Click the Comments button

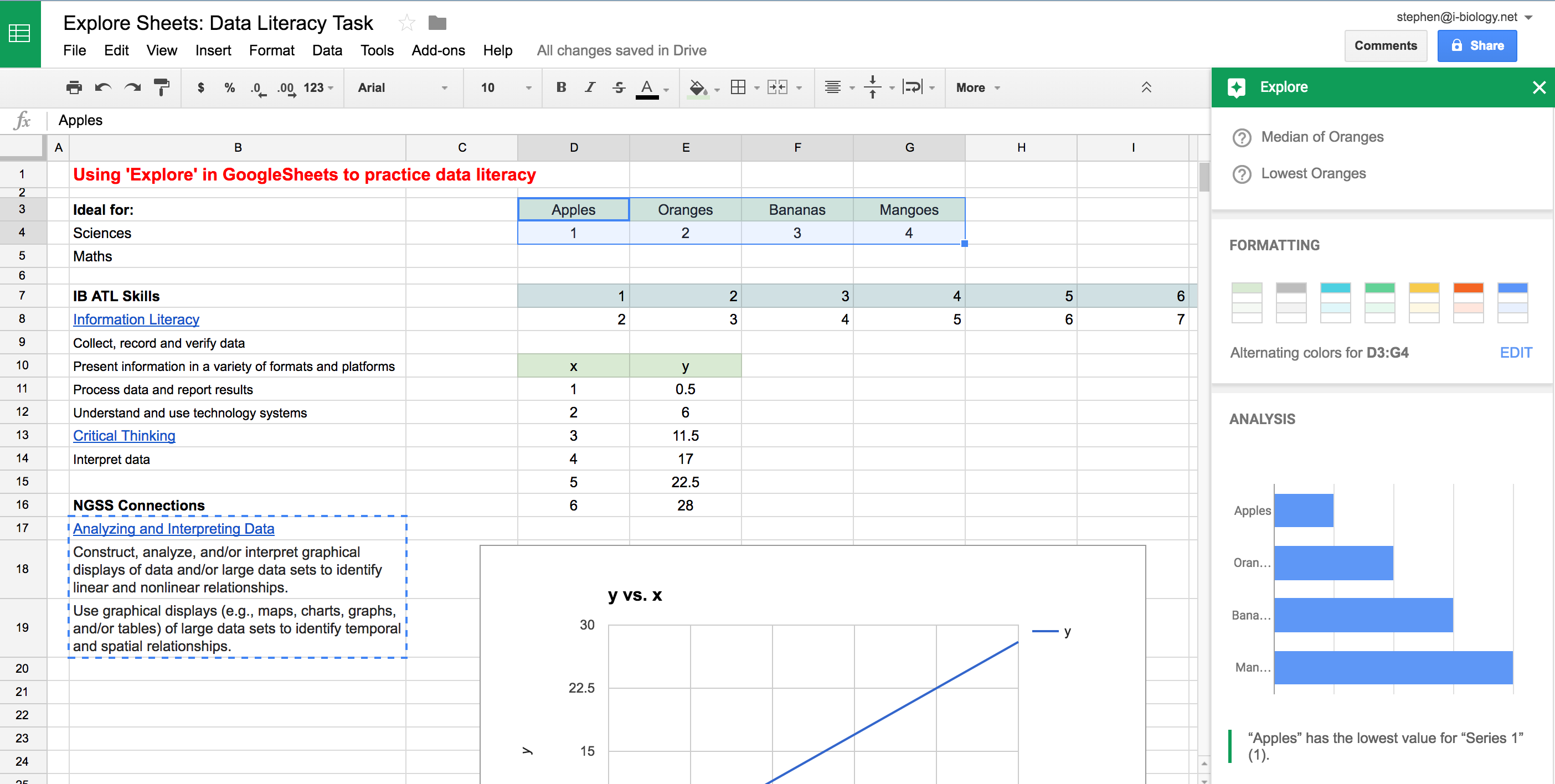(1386, 46)
